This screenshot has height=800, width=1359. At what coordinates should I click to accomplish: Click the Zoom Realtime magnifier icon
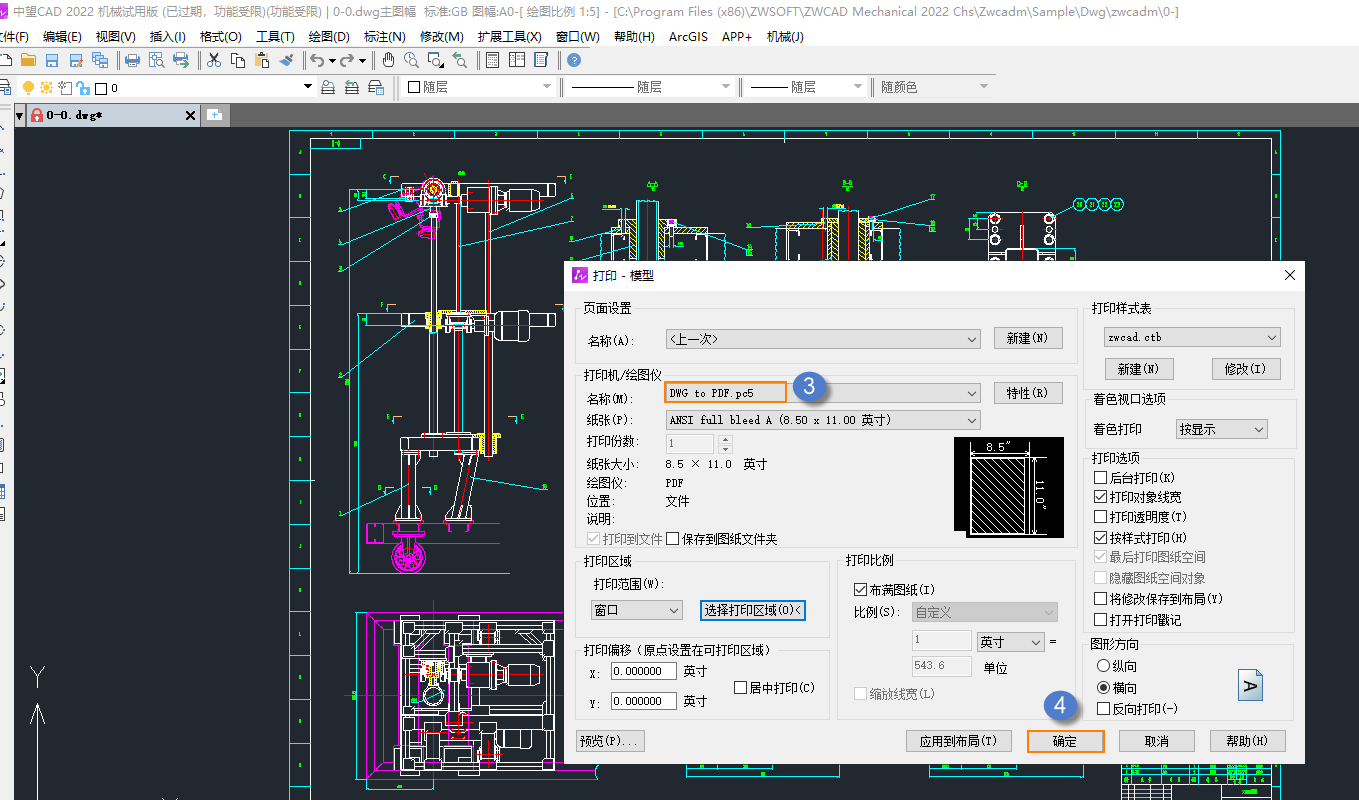pos(411,60)
